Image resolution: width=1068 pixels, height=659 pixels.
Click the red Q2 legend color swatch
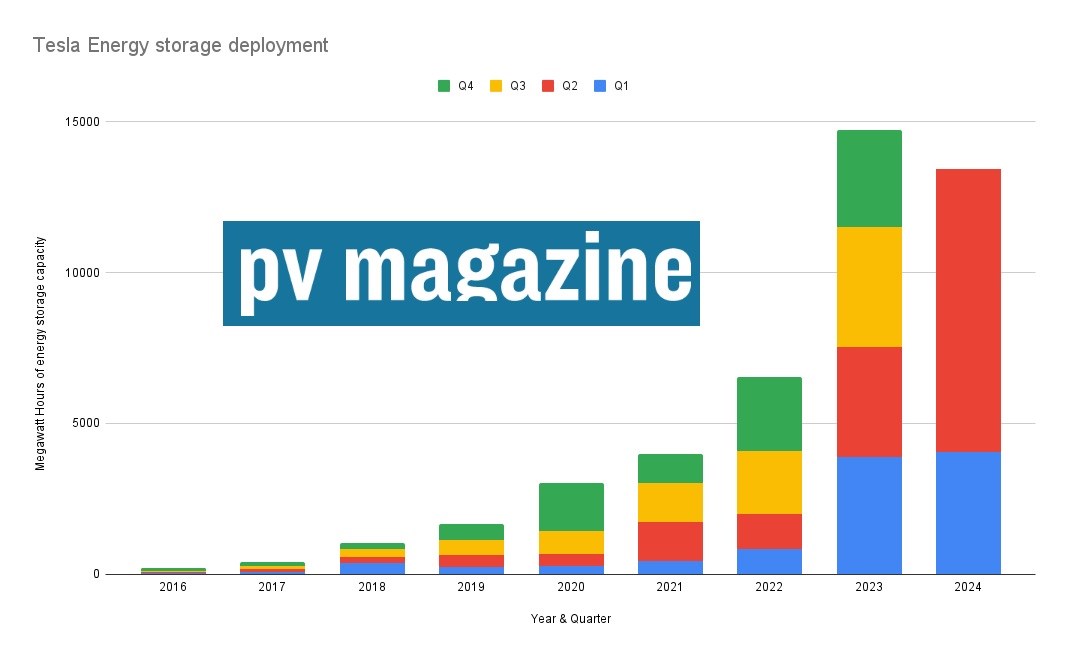pyautogui.click(x=548, y=86)
